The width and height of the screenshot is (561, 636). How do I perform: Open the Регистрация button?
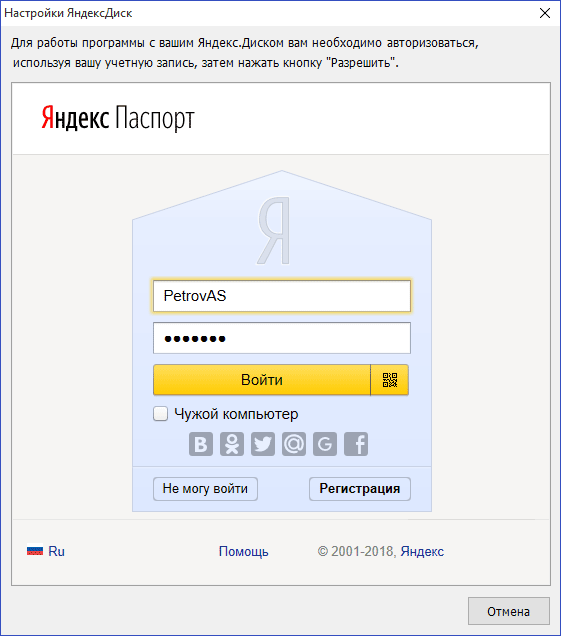tap(360, 489)
